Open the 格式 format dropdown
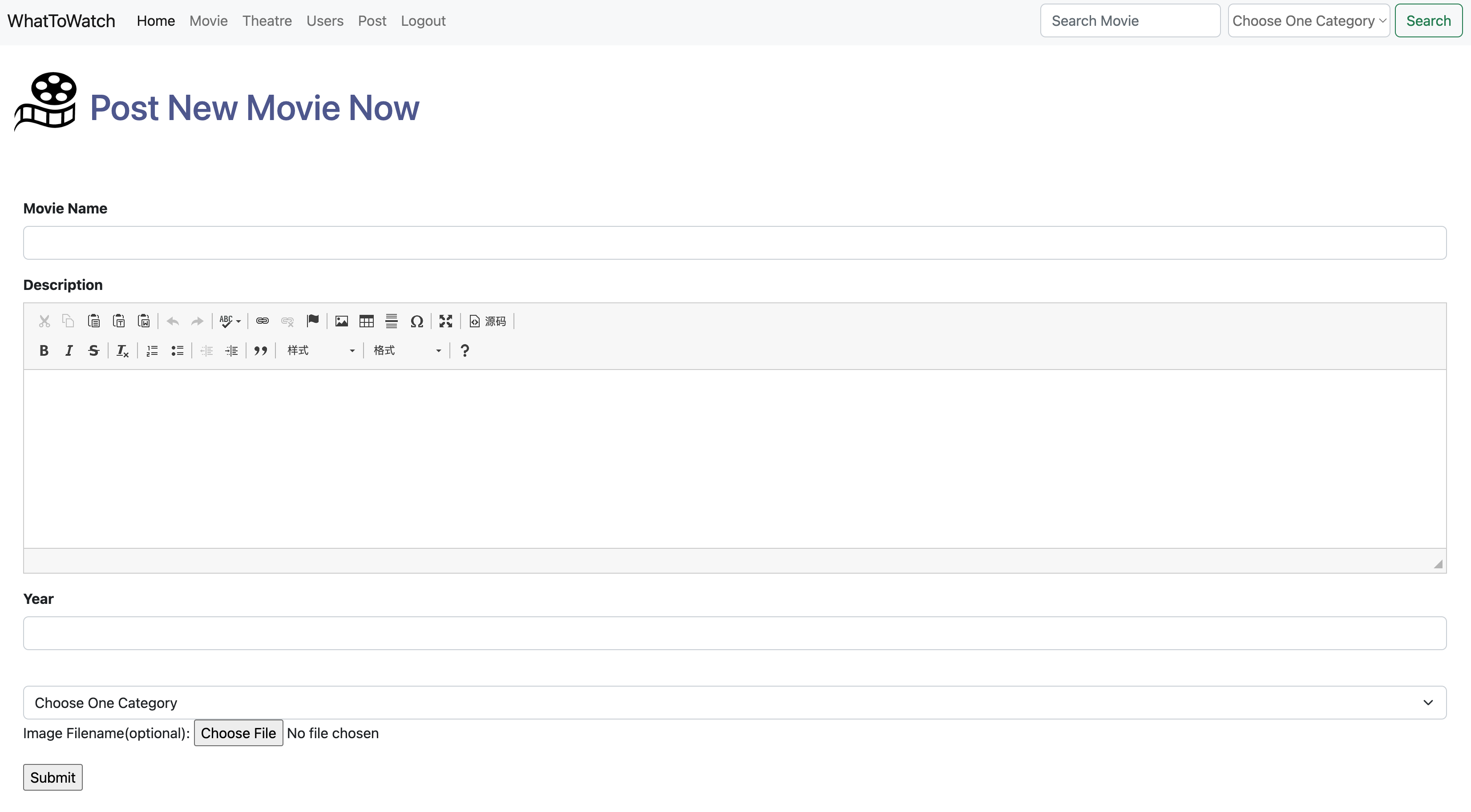 (x=407, y=350)
